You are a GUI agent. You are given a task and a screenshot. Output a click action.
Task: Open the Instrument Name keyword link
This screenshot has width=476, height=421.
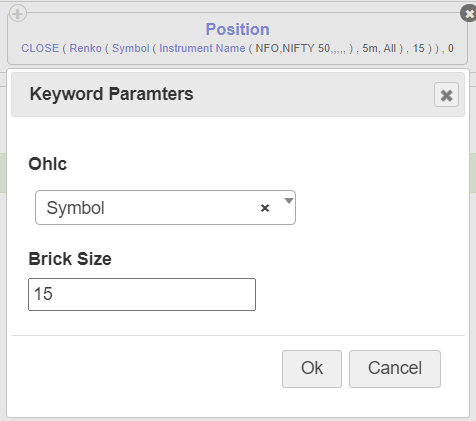click(x=202, y=48)
